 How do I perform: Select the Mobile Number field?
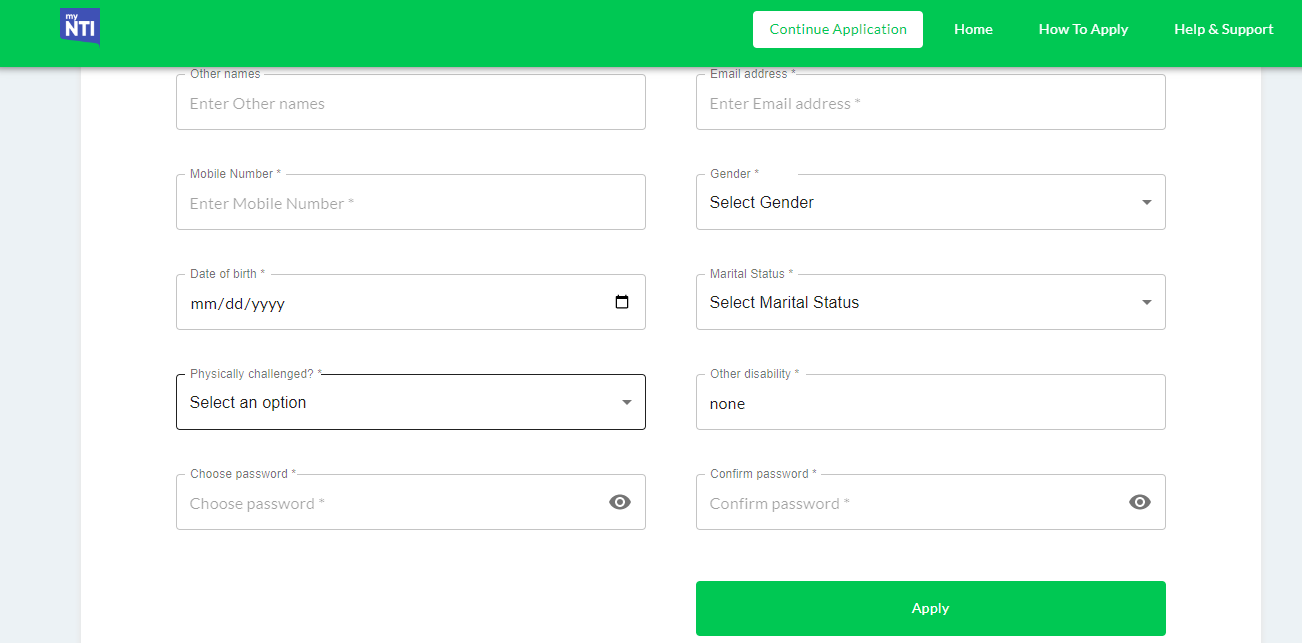(410, 203)
